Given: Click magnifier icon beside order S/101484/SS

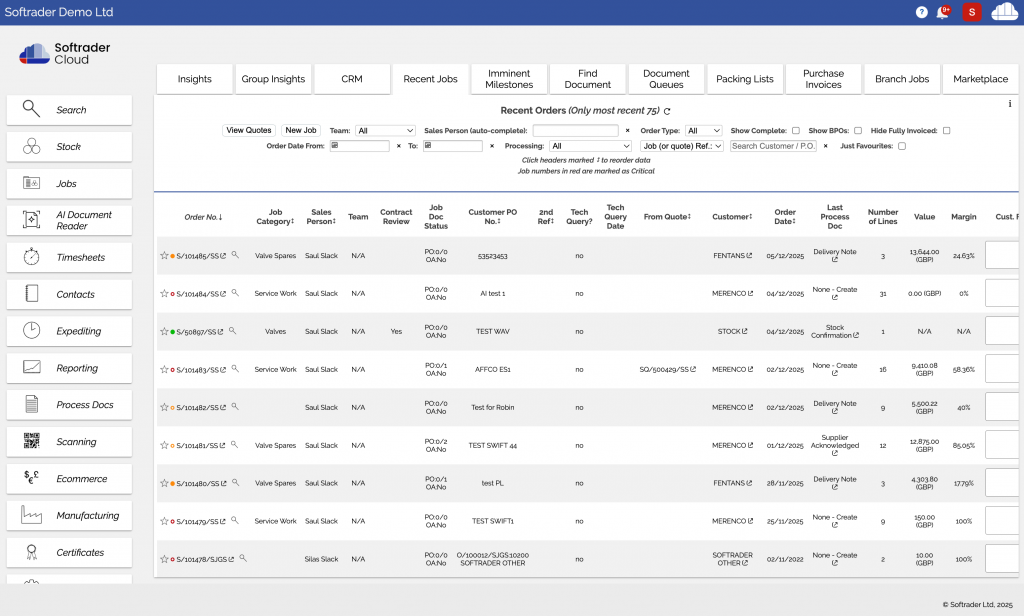Looking at the screenshot, I should 235,293.
